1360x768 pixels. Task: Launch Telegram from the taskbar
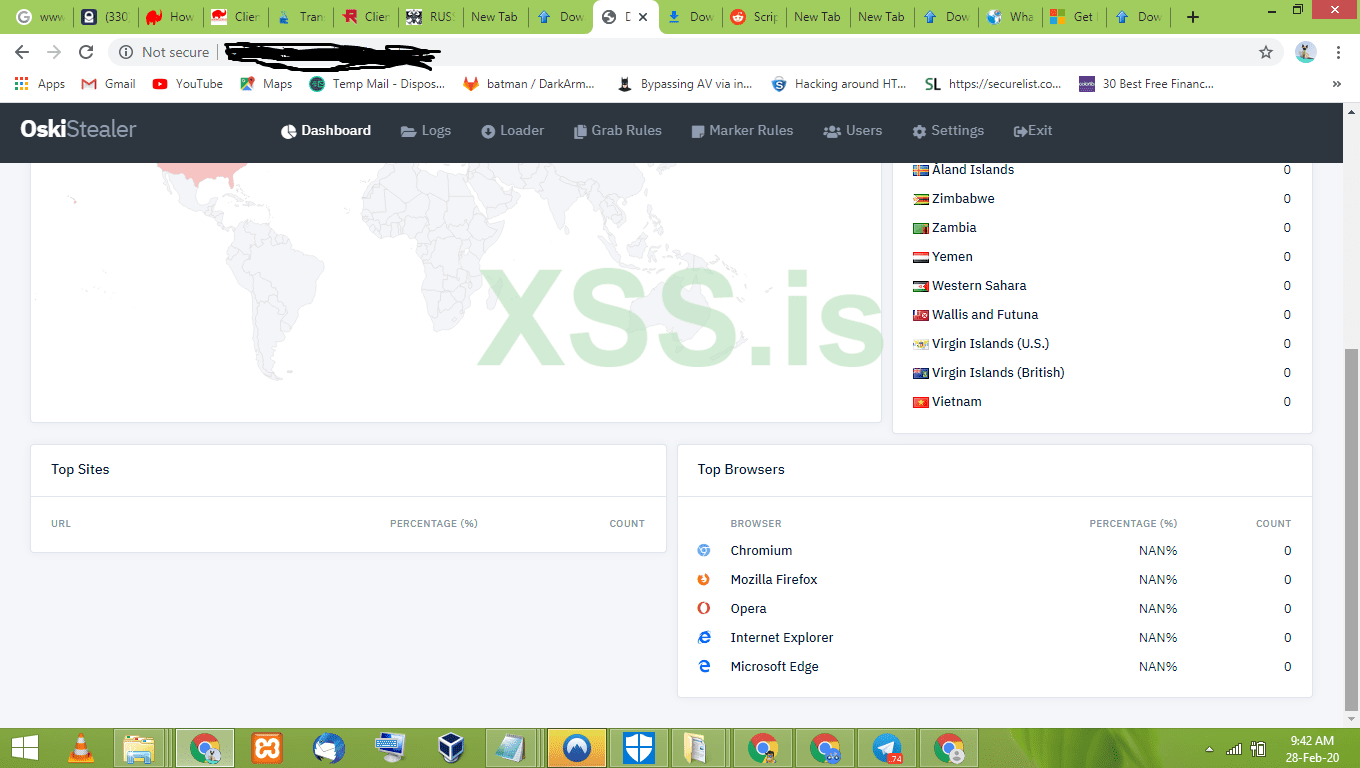click(x=887, y=747)
